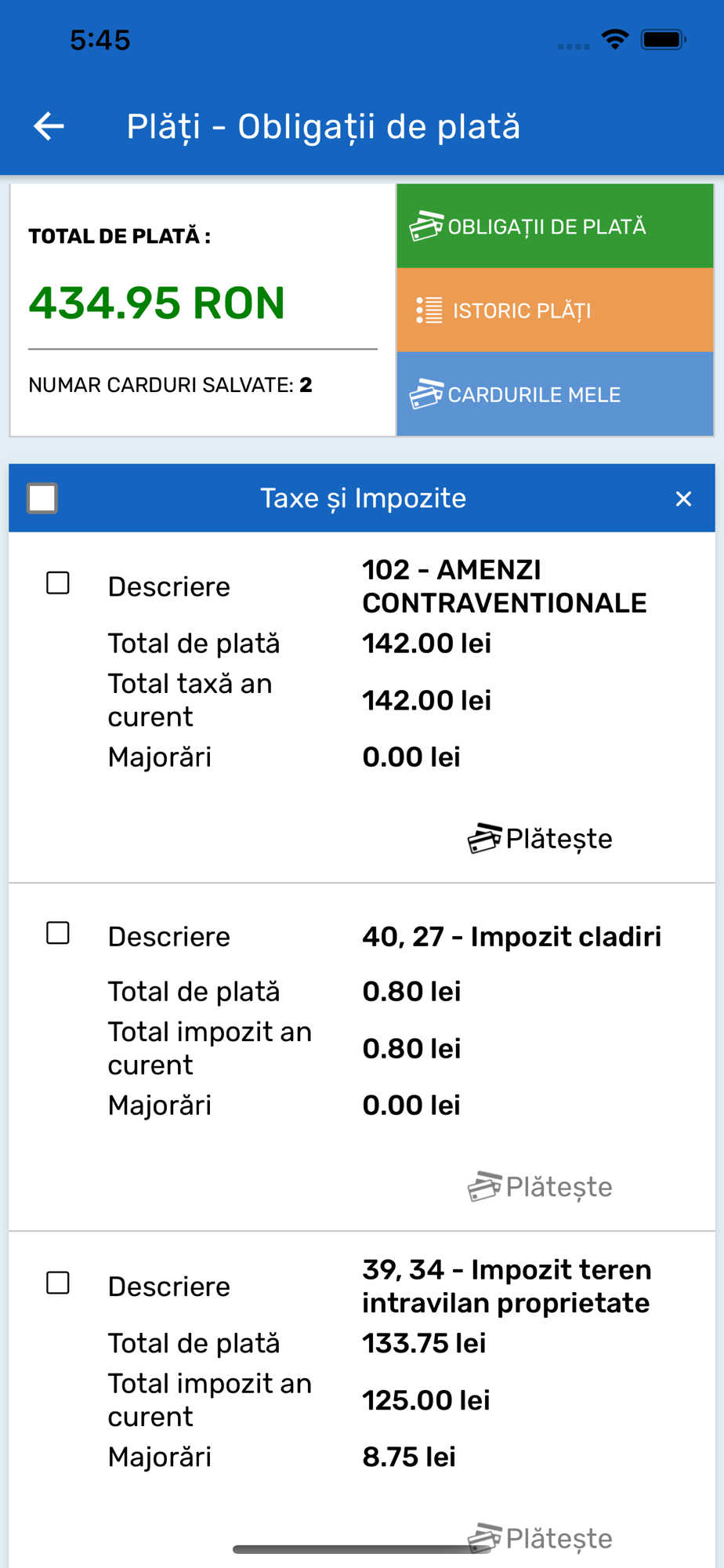
Task: Check the select-all box in Taxe și Impozite header
Action: tap(42, 498)
